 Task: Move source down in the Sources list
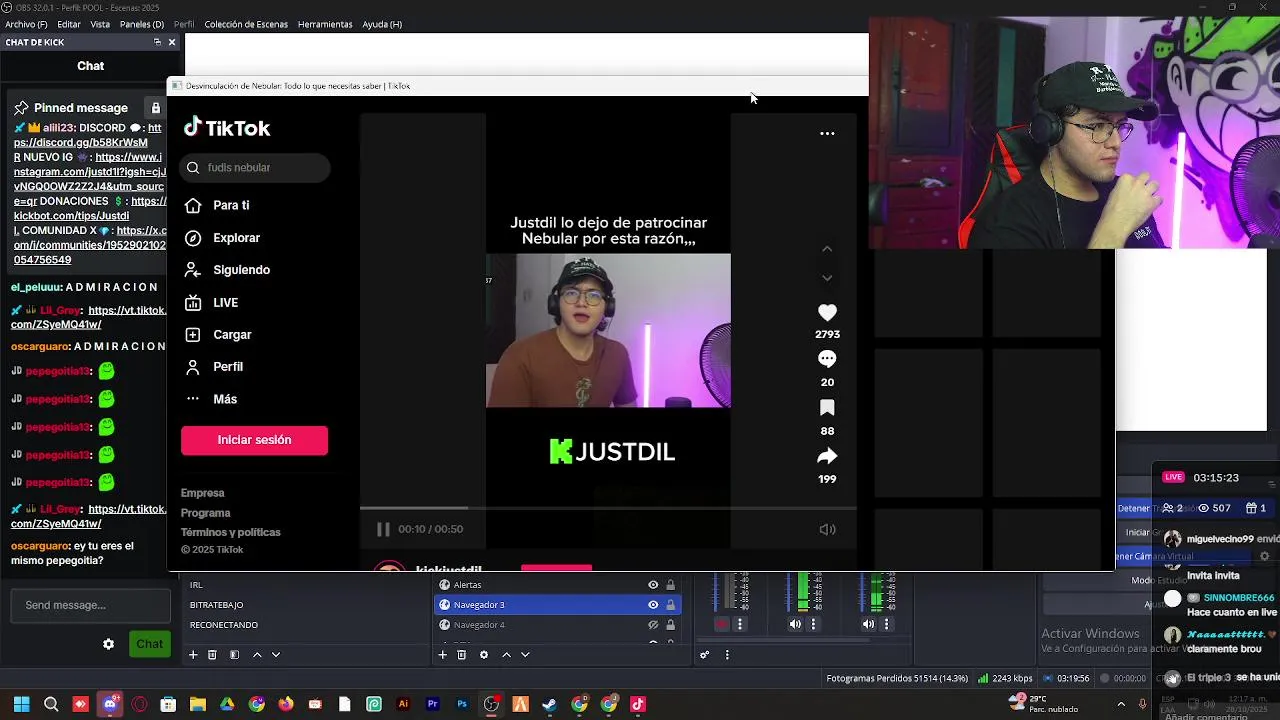pos(525,655)
